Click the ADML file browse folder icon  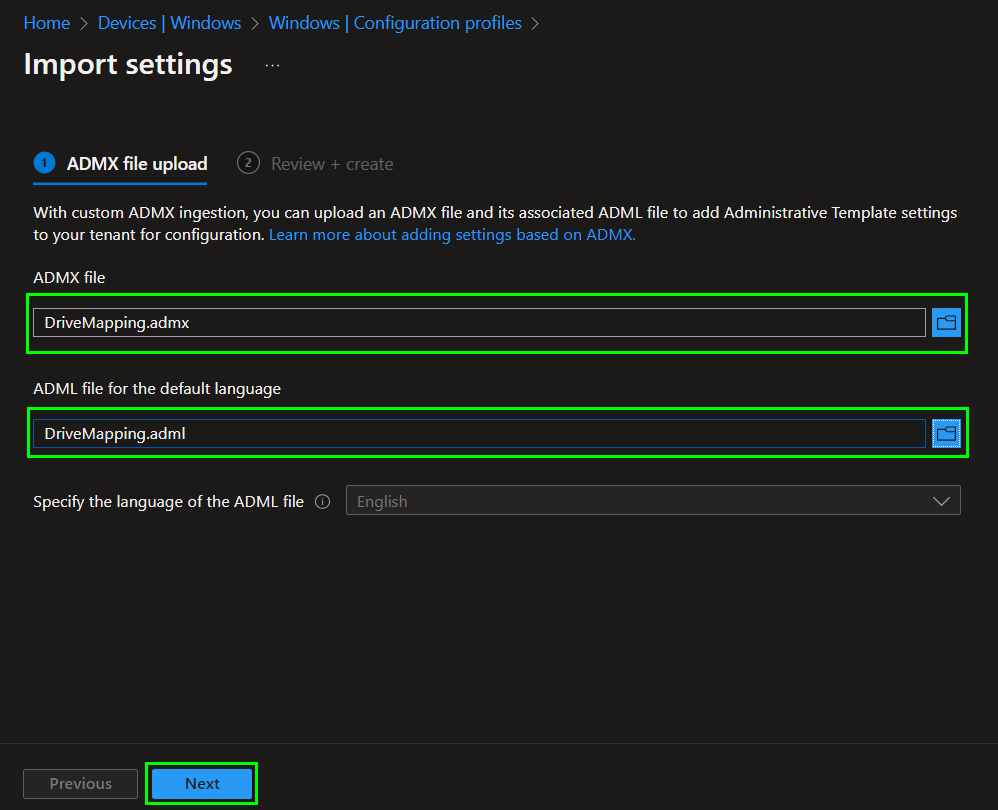(x=946, y=433)
